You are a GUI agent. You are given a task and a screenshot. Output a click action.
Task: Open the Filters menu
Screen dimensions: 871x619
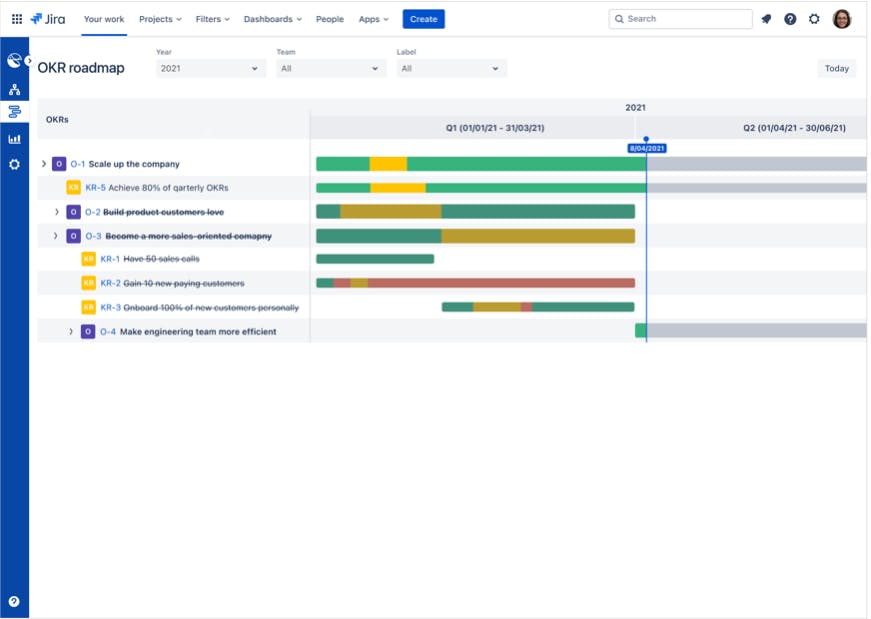212,19
